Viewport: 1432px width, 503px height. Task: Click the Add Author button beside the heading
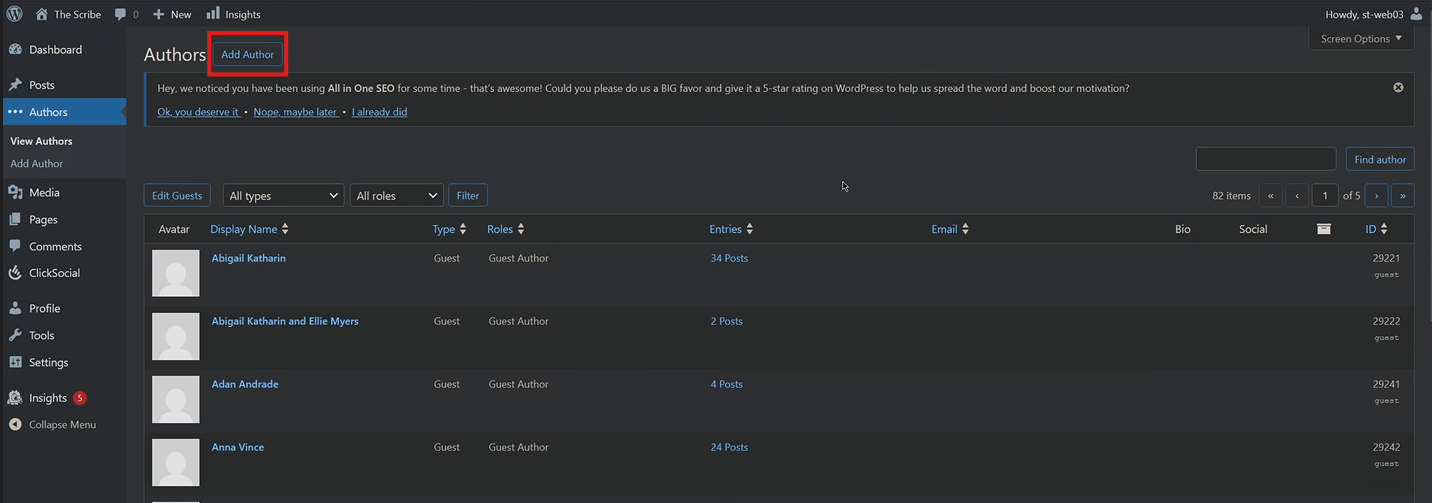pos(247,55)
